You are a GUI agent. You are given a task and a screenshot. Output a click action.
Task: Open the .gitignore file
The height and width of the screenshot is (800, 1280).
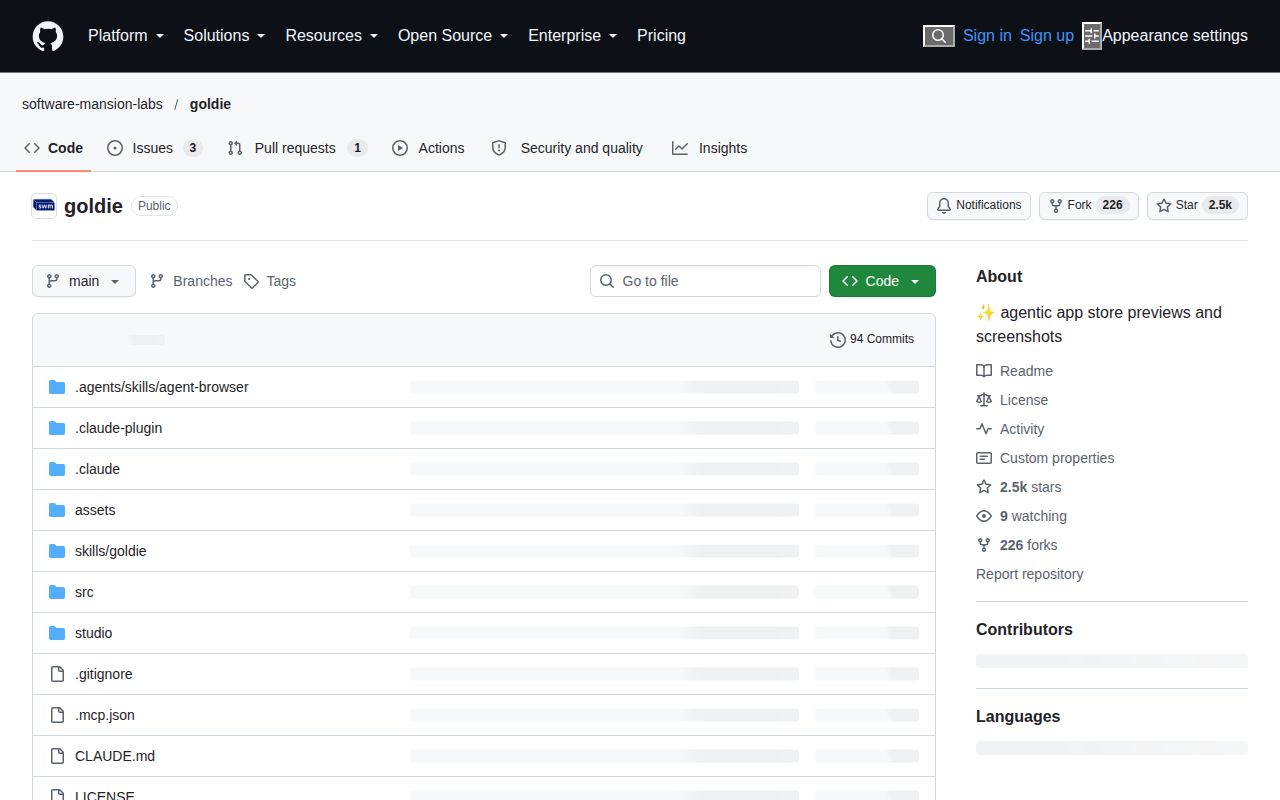point(104,674)
